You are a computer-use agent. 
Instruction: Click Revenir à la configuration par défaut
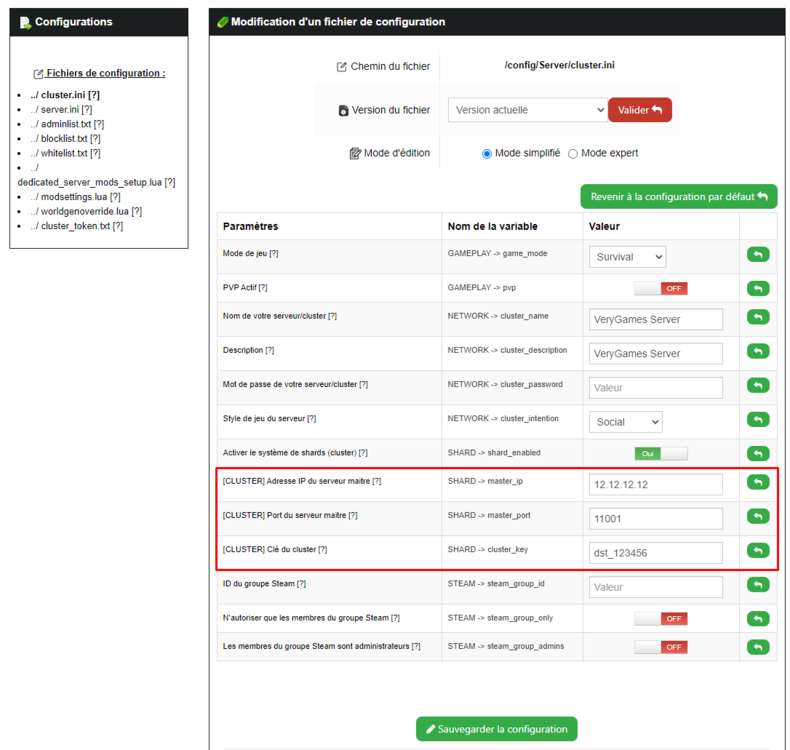click(678, 197)
